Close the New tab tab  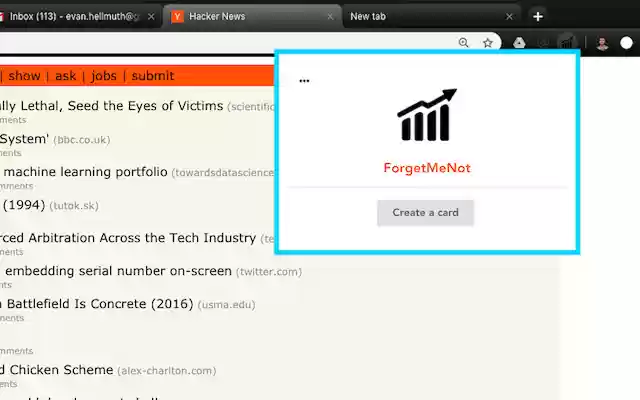pos(509,16)
